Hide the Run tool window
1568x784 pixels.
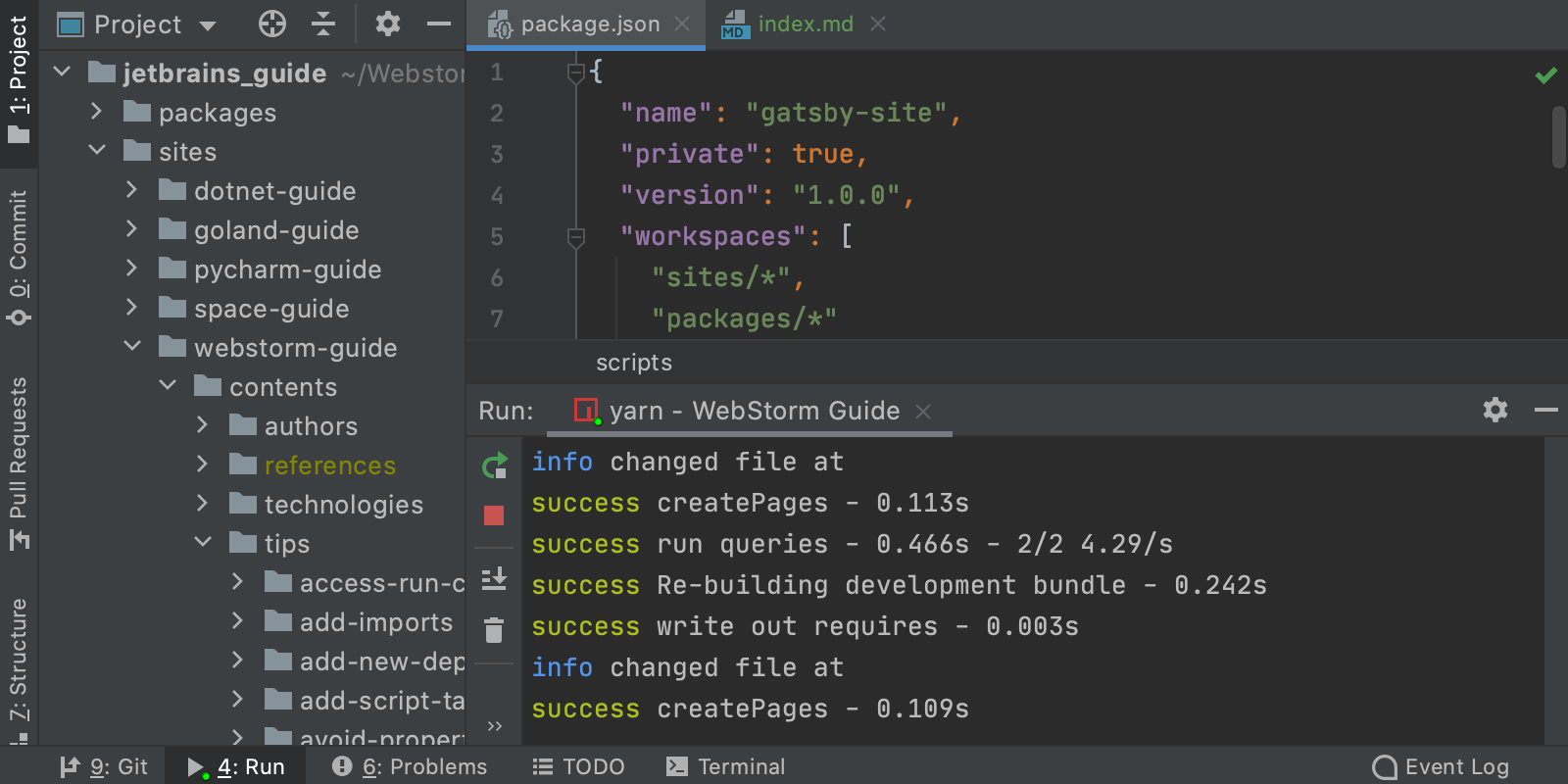[1545, 410]
